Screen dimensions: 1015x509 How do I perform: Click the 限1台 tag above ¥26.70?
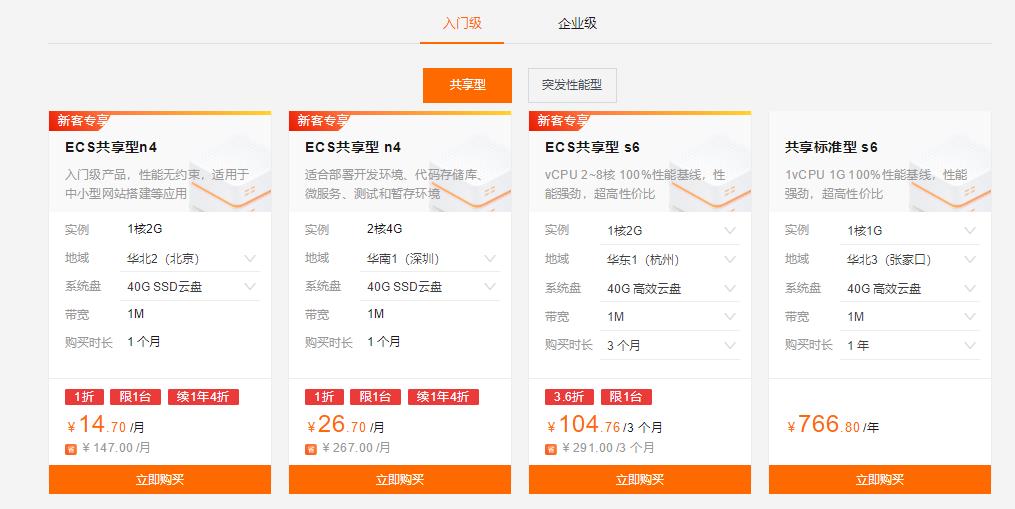375,397
